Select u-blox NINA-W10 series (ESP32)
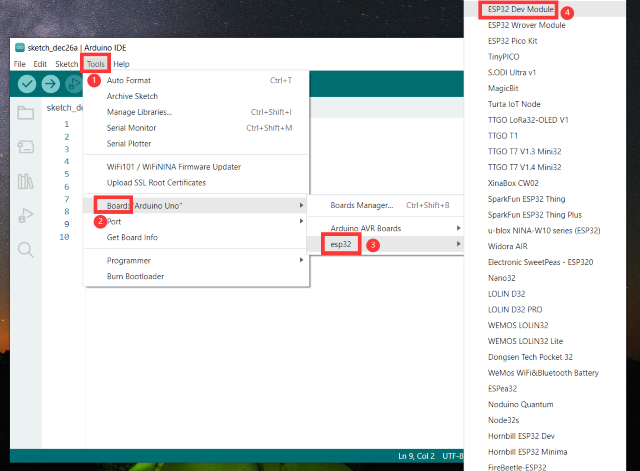Image resolution: width=640 pixels, height=471 pixels. tap(544, 231)
